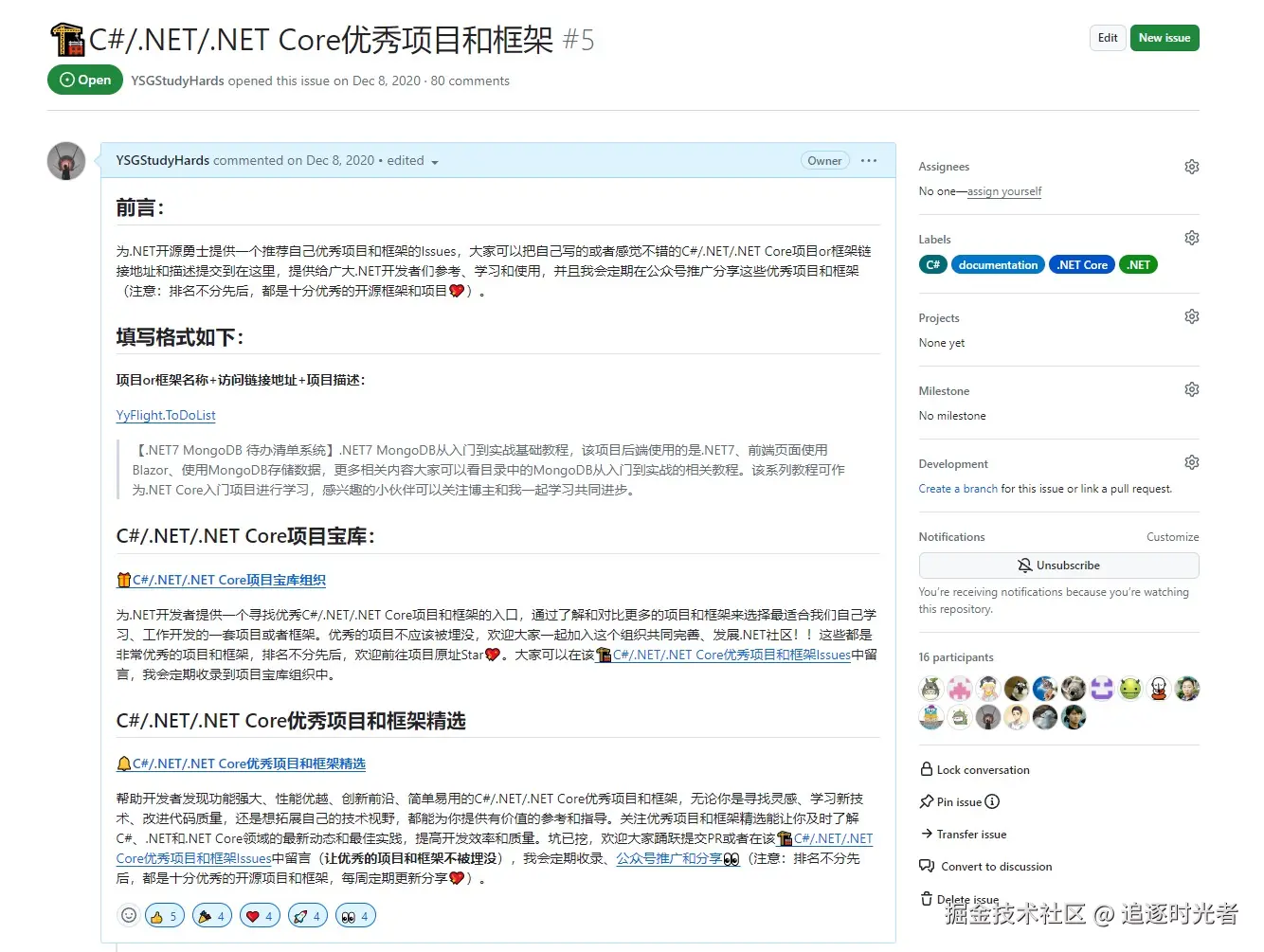Open the C#/.NET/.NET Core项目宝库组织 link

point(221,581)
